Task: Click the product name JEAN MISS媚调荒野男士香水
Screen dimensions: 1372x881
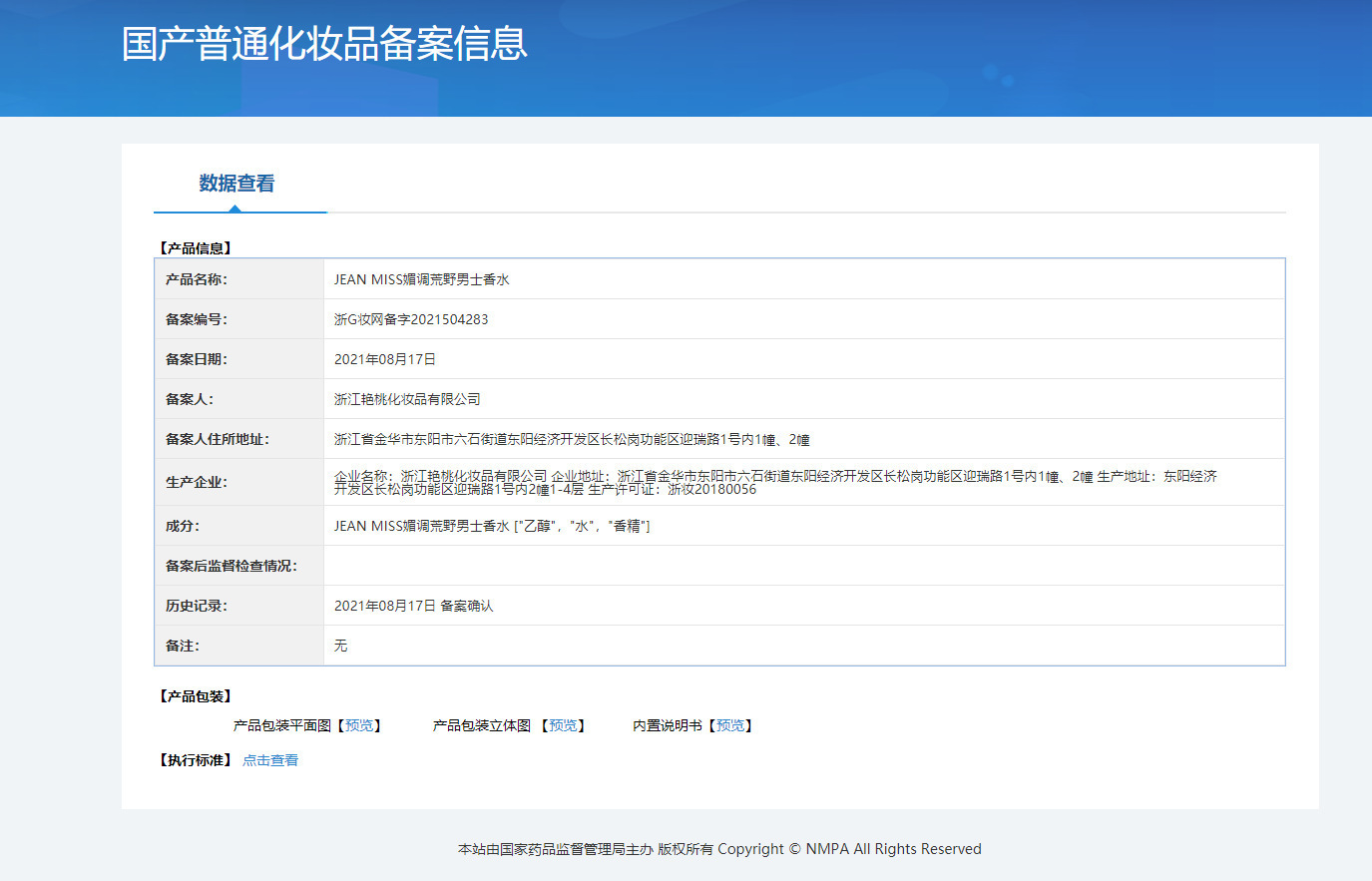Action: click(421, 280)
